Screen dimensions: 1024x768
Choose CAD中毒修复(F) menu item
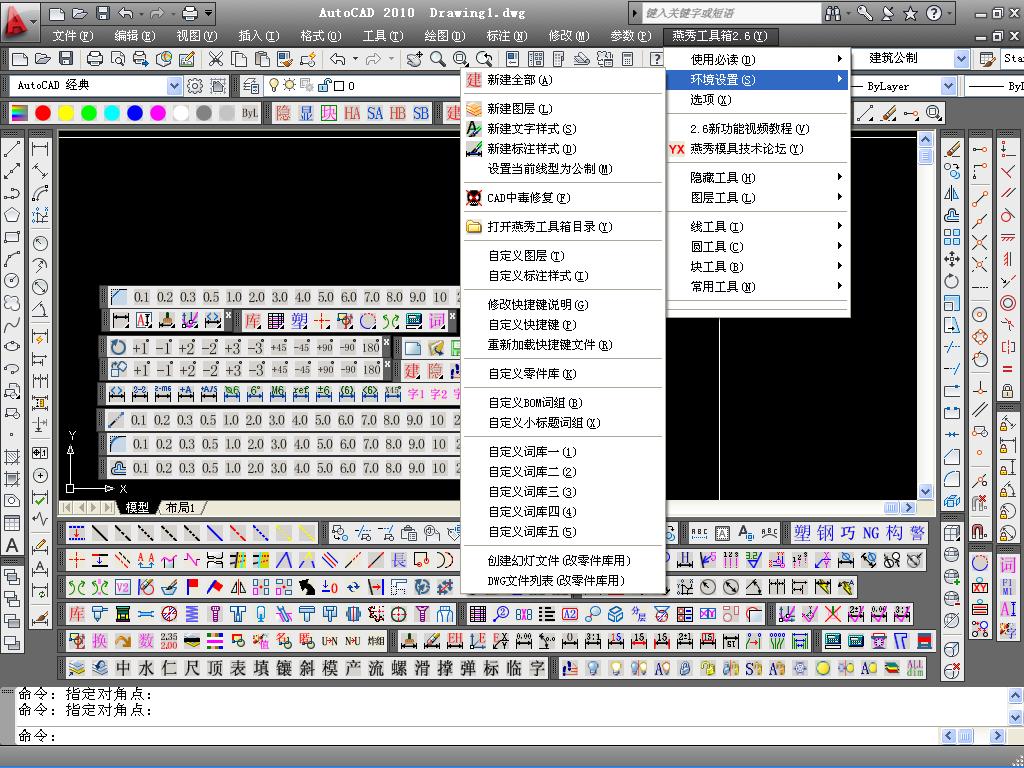[562, 197]
